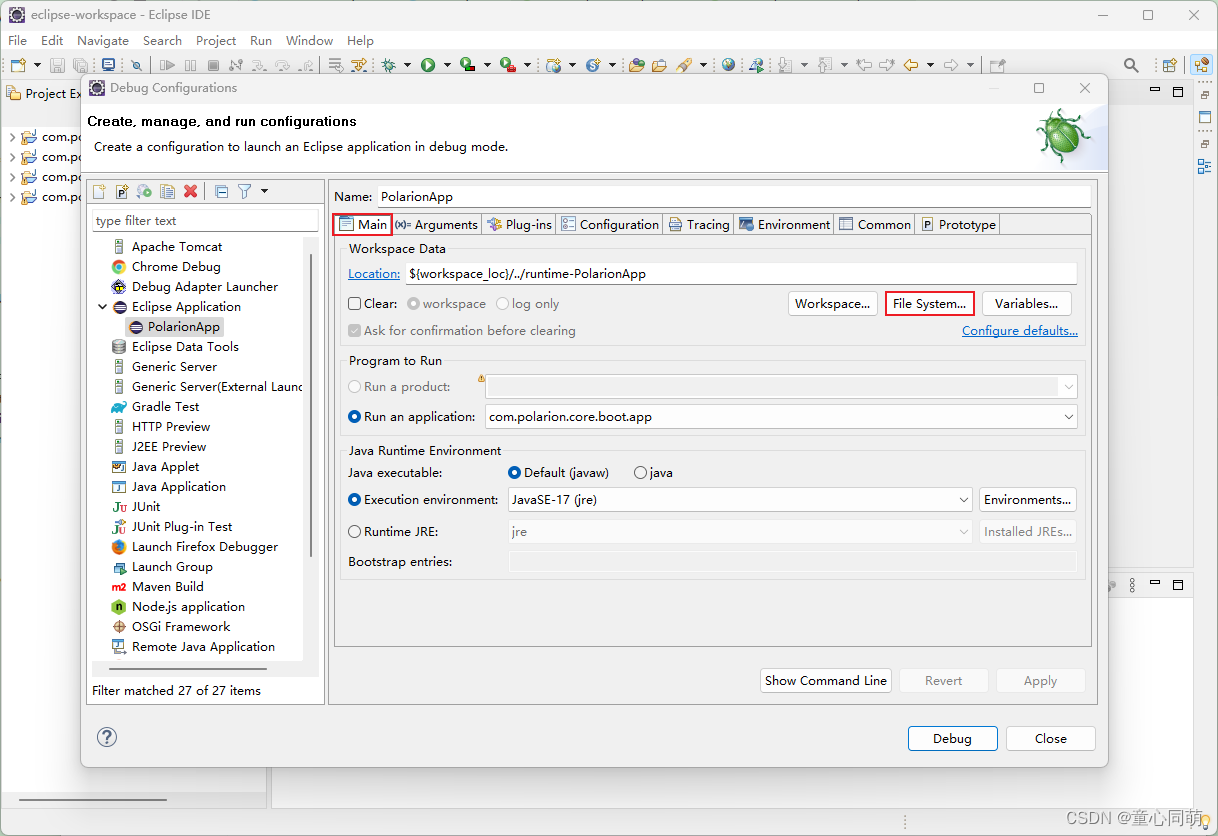
Task: Switch to Arguments tab
Action: [x=437, y=224]
